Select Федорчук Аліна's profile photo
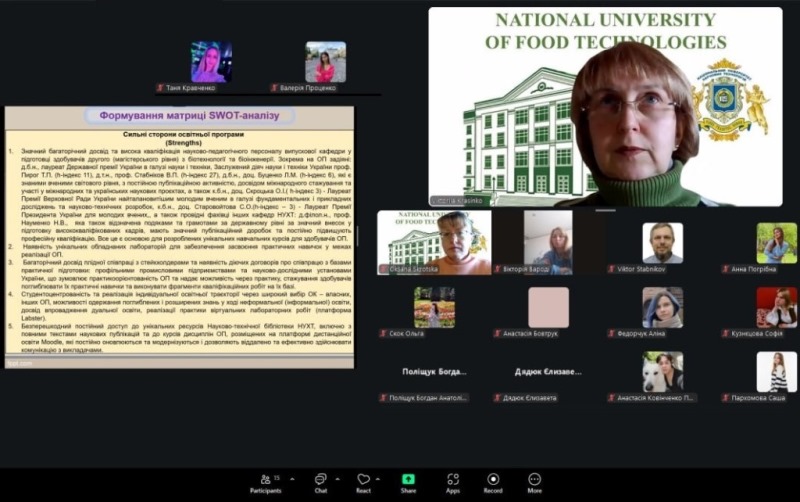 (x=662, y=307)
